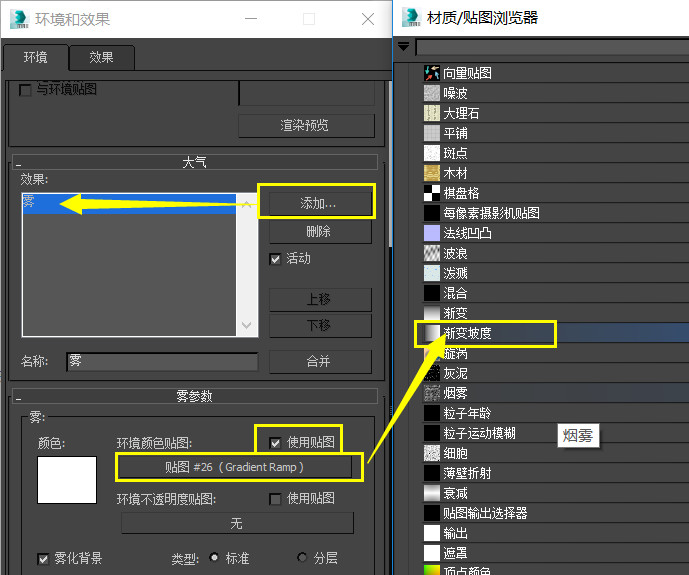
Task: Click the 名称 input field containing 雾
Action: (x=162, y=361)
